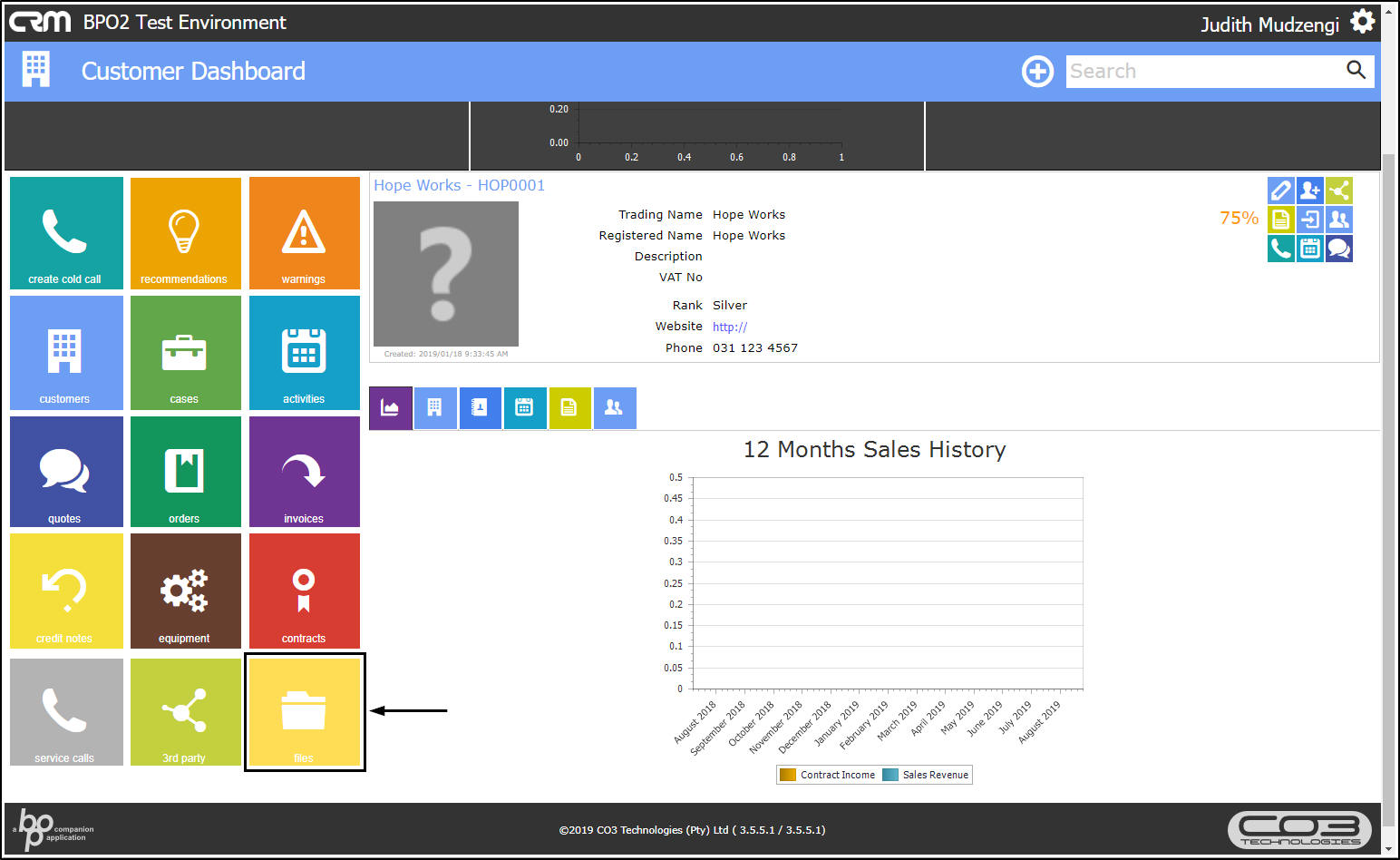Toggle the Contract Income legend swatch

pos(788,775)
